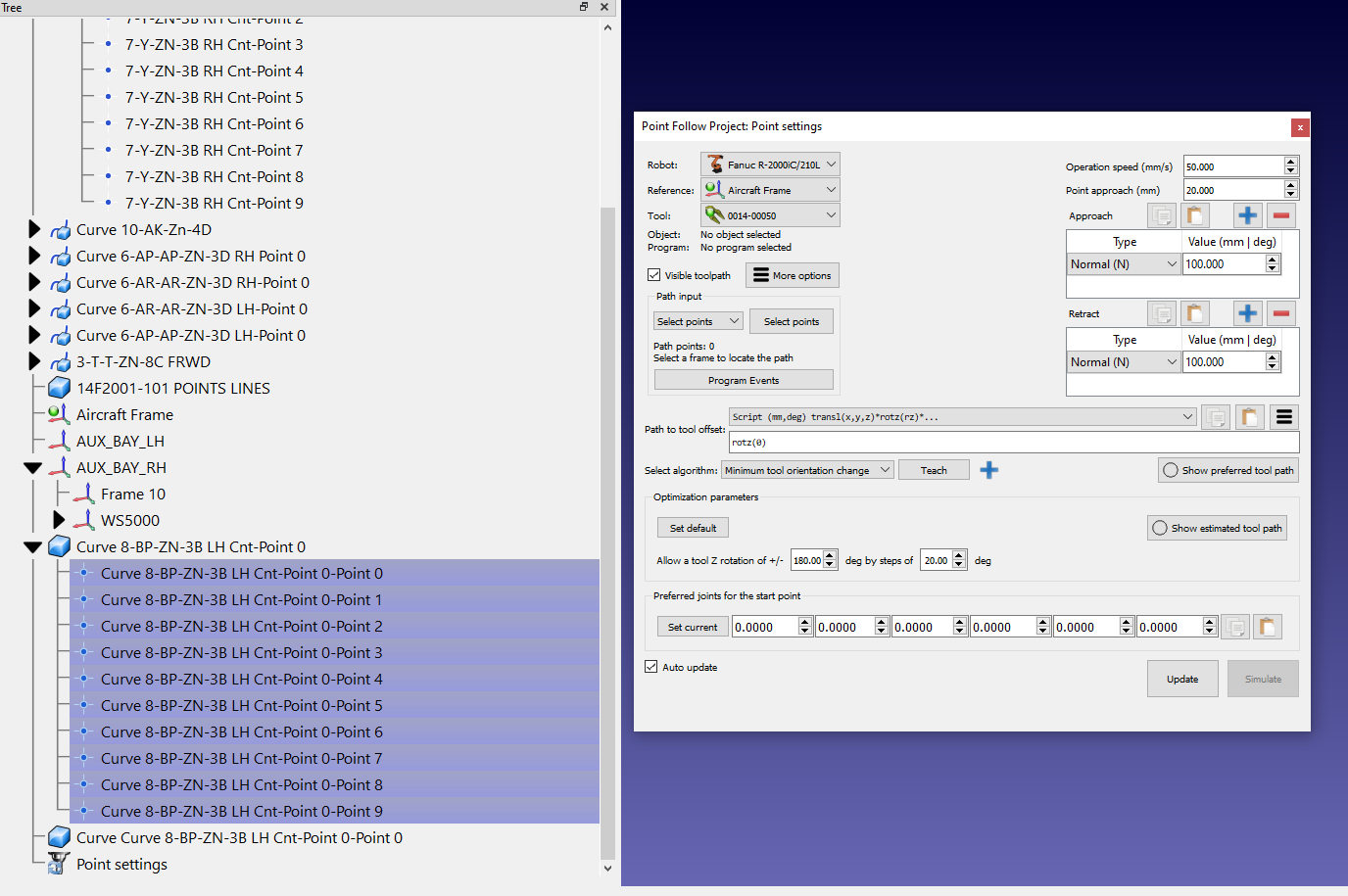Click the Retract paste clipboard icon
1348x896 pixels.
point(1194,313)
